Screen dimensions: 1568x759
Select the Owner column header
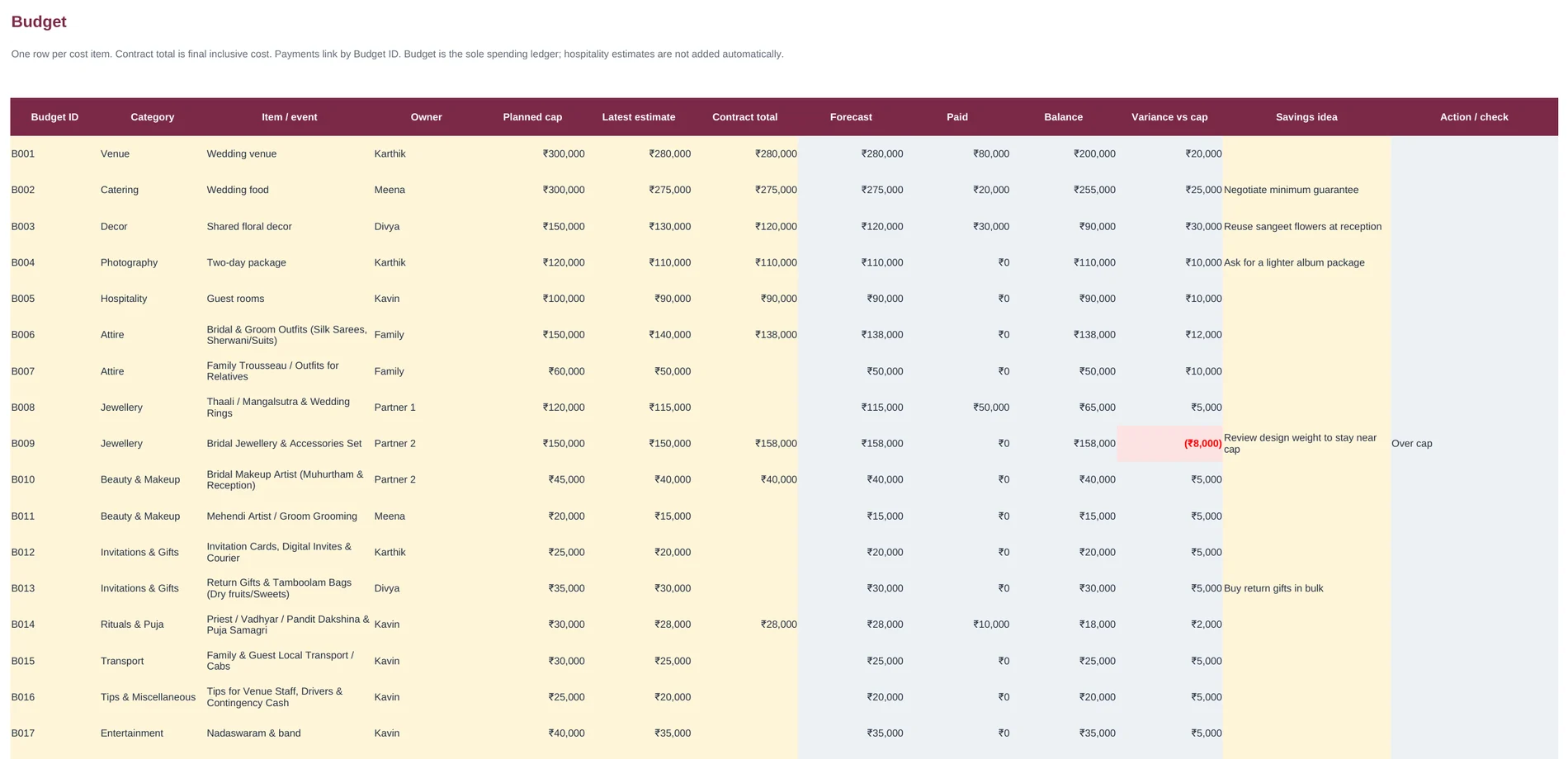(427, 117)
